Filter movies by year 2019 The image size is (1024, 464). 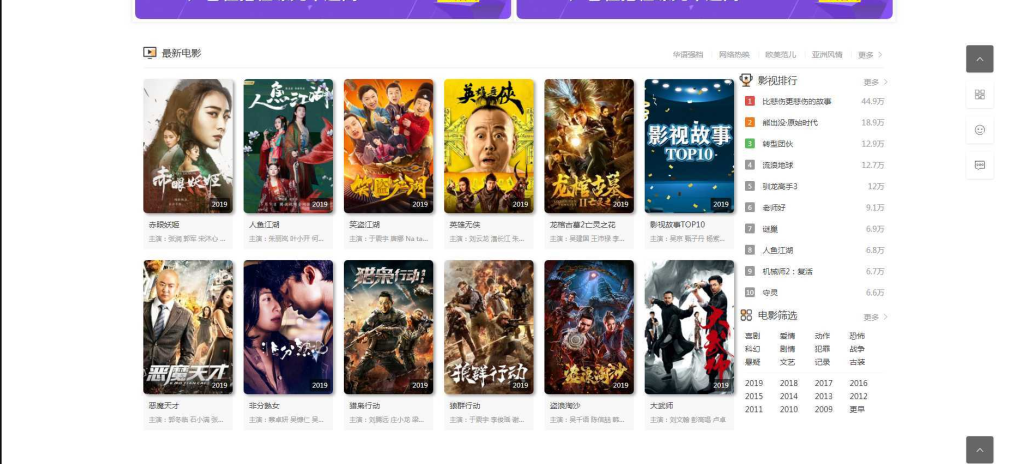[x=754, y=384]
